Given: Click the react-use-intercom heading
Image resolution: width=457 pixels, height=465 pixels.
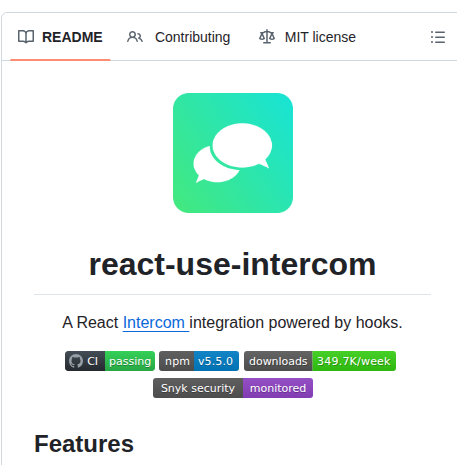Looking at the screenshot, I should pos(232,265).
